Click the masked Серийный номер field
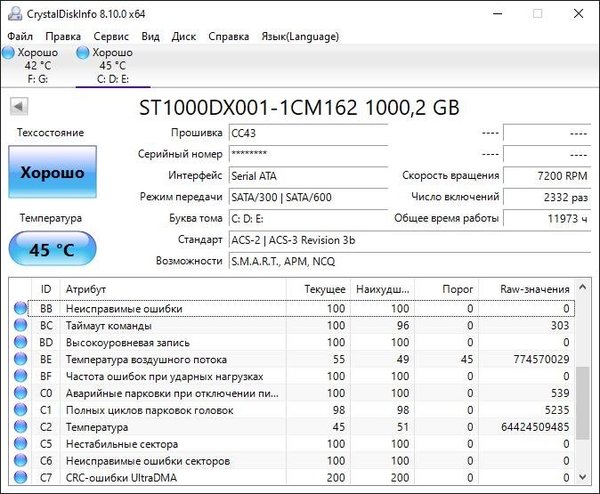This screenshot has height=494, width=600. pos(308,154)
